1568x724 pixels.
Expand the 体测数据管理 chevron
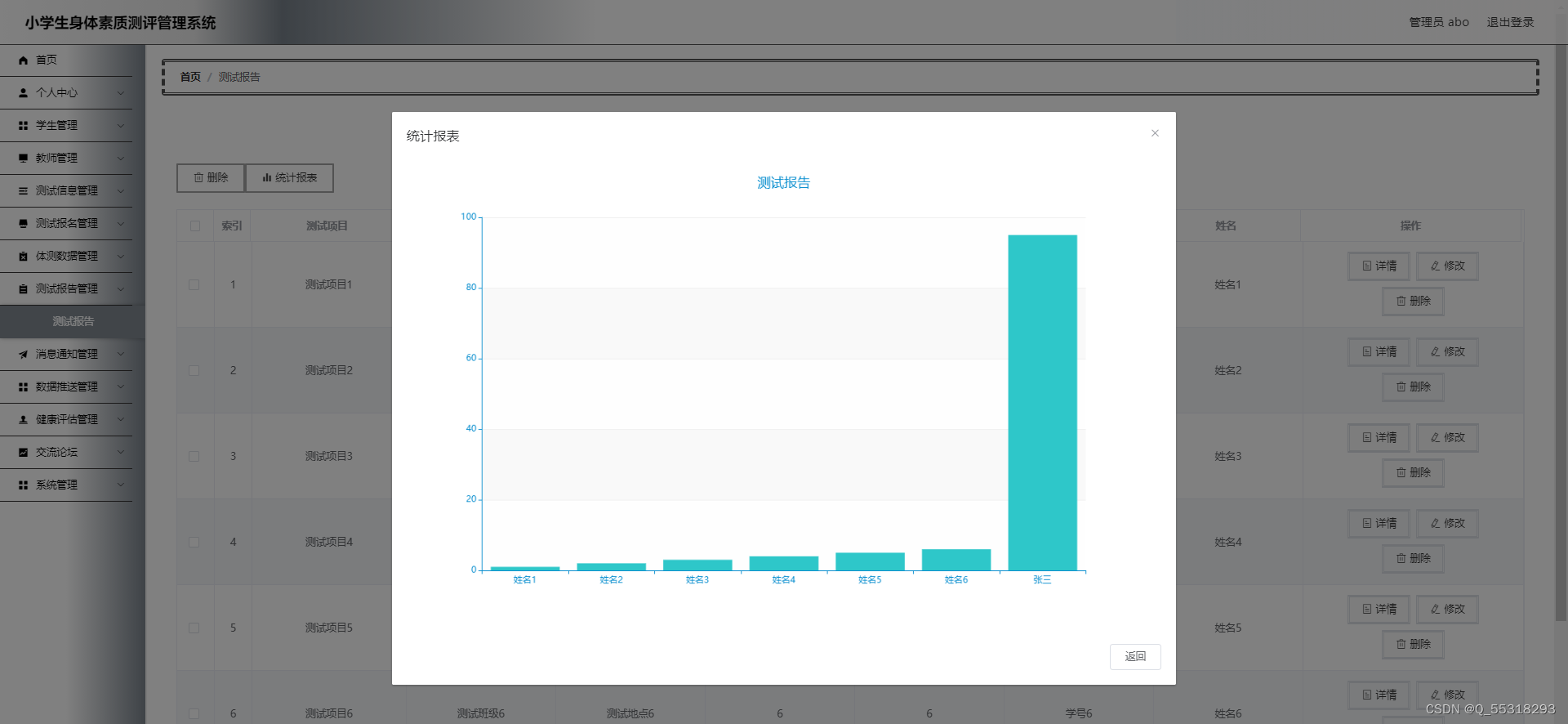pyautogui.click(x=121, y=257)
